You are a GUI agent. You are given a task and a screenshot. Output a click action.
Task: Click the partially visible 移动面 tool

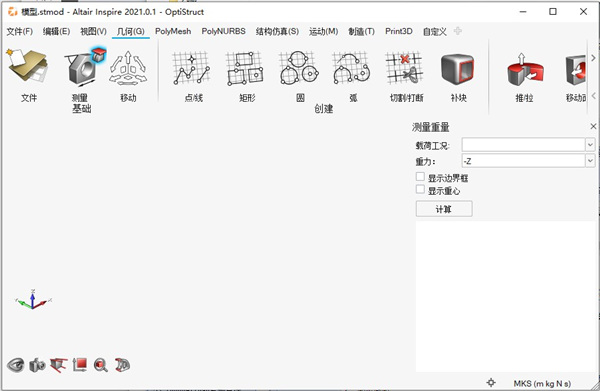pos(576,70)
